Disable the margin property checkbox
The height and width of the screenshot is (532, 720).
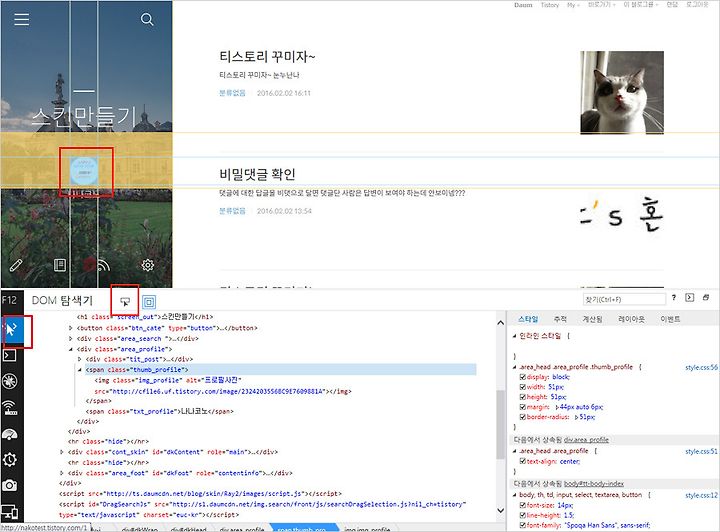point(523,407)
